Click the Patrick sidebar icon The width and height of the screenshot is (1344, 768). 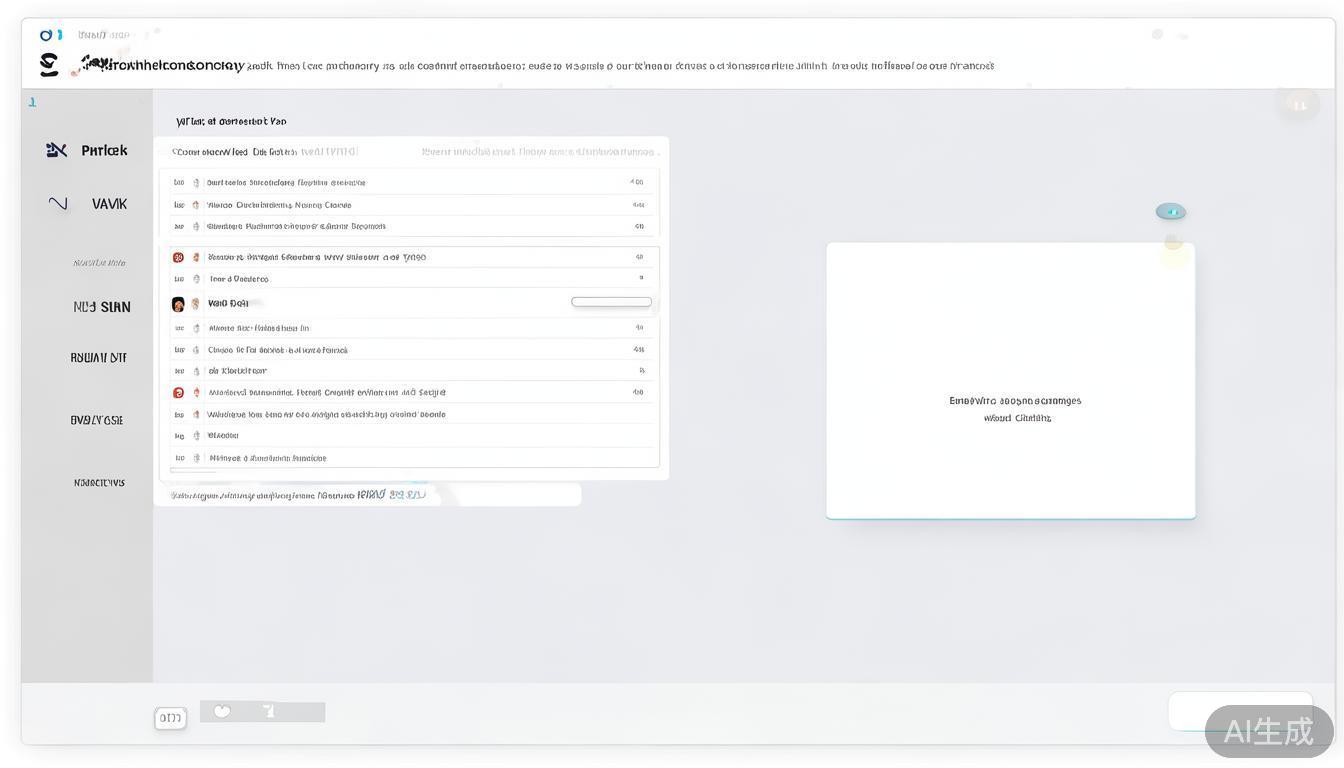tap(56, 150)
